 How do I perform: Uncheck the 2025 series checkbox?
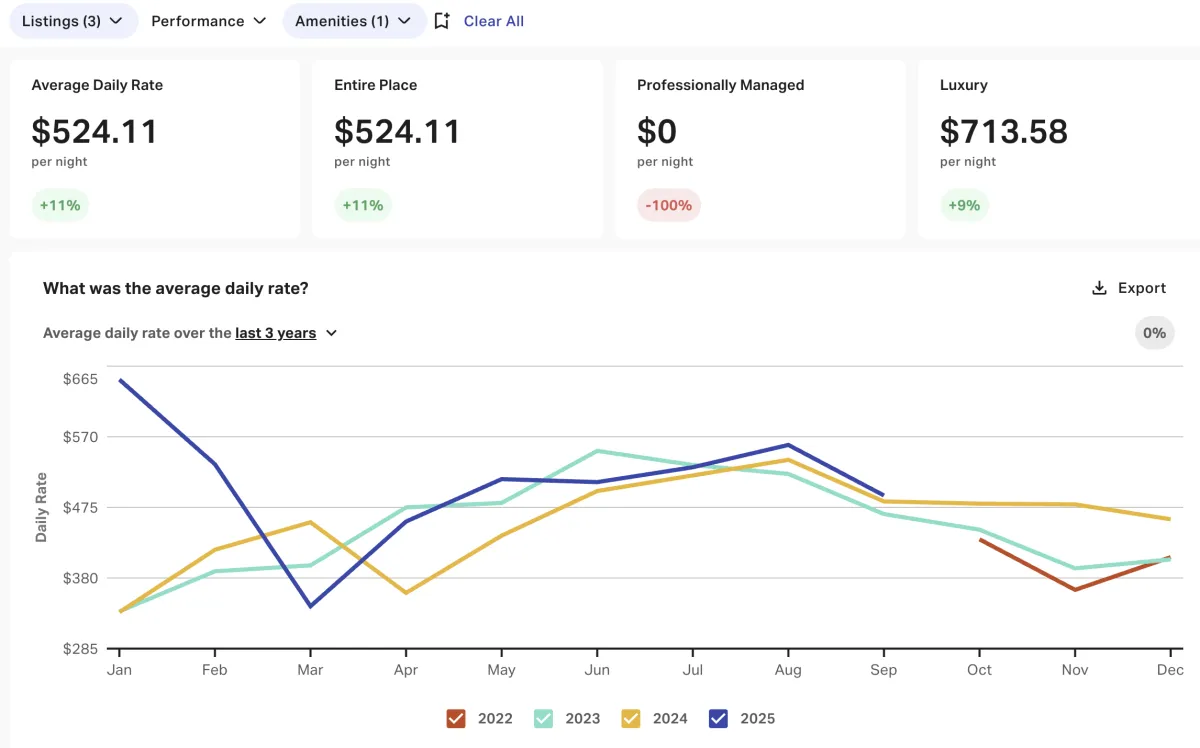click(x=718, y=718)
